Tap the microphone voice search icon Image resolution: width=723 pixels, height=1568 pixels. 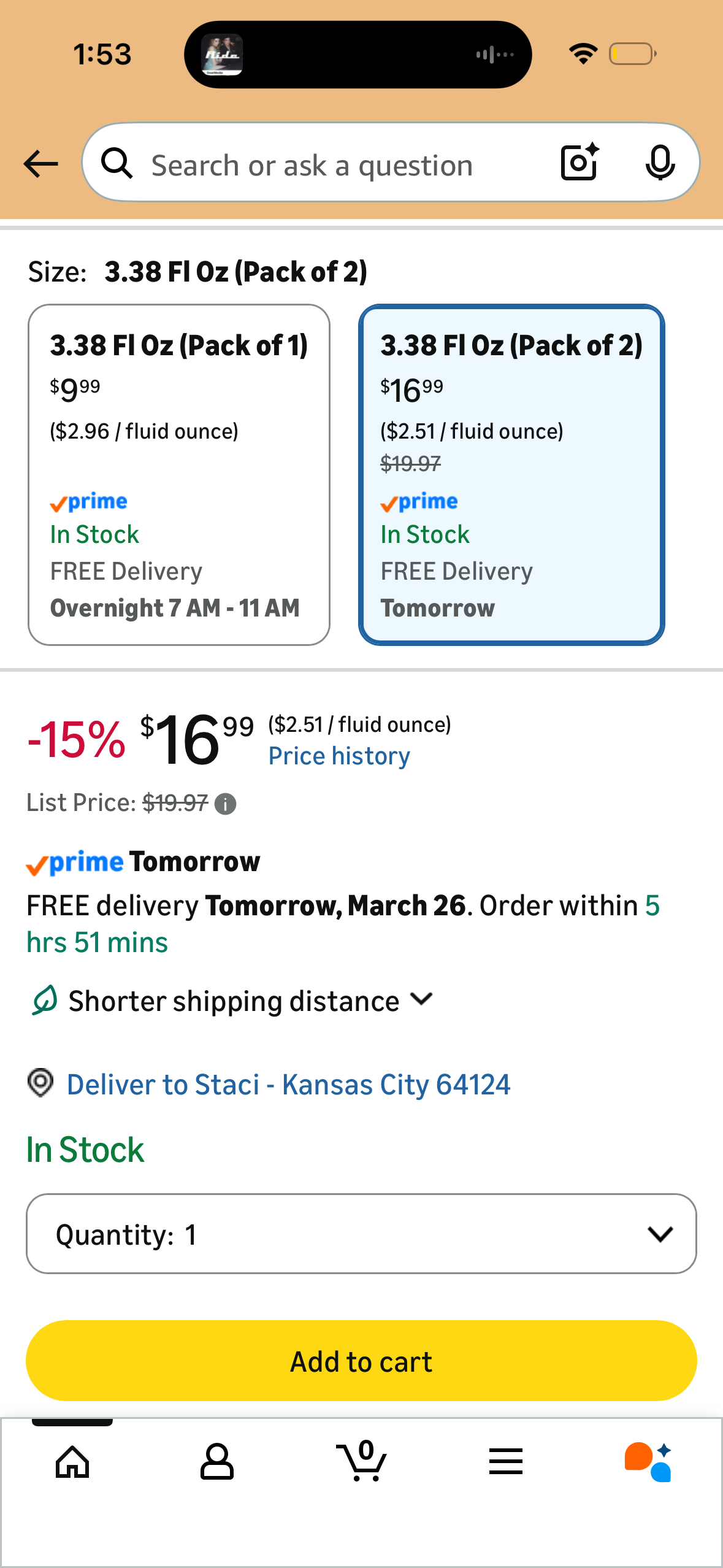[x=660, y=163]
